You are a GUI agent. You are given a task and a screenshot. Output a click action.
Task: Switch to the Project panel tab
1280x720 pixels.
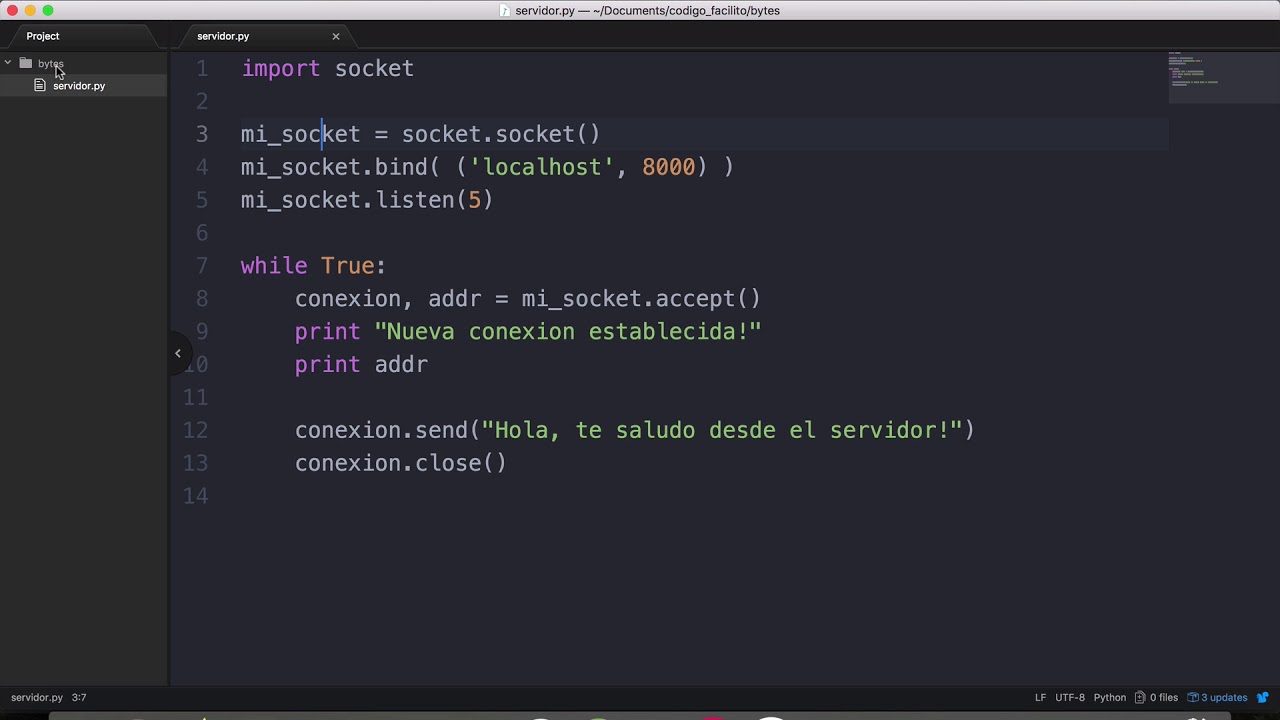[43, 36]
